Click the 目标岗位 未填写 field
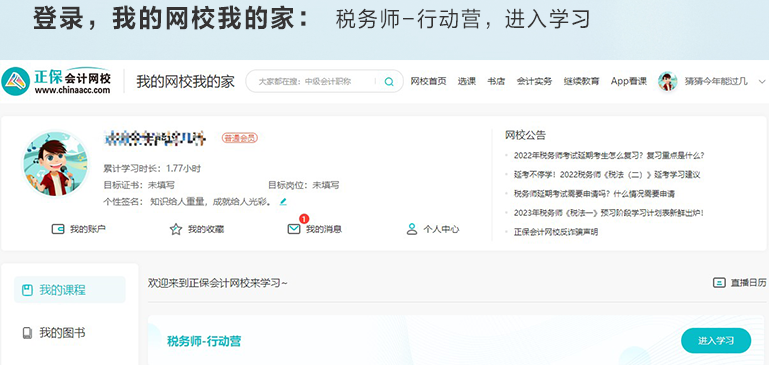The height and width of the screenshot is (365, 769). point(303,185)
